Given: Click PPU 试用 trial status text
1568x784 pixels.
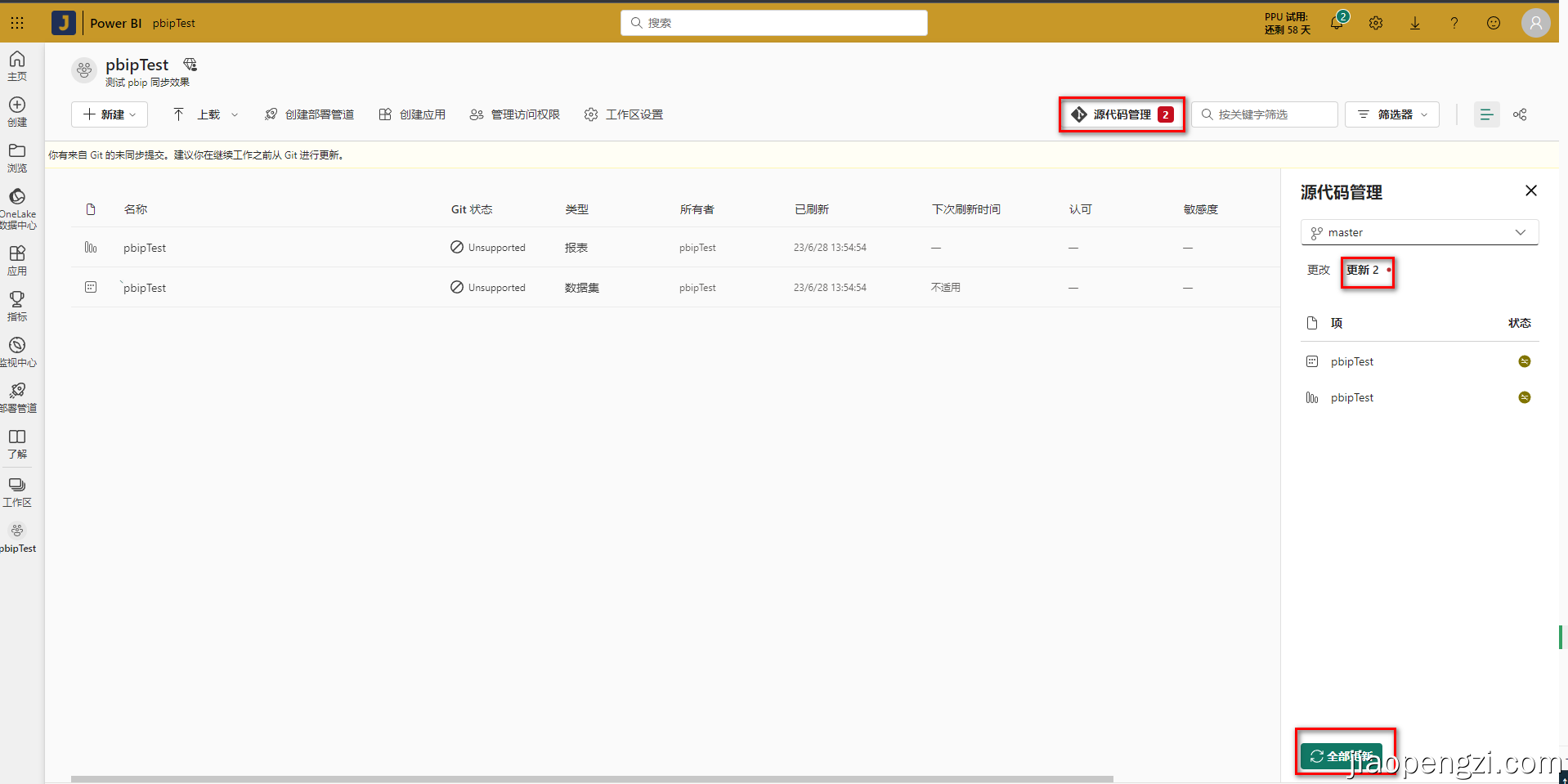Looking at the screenshot, I should [x=1287, y=23].
